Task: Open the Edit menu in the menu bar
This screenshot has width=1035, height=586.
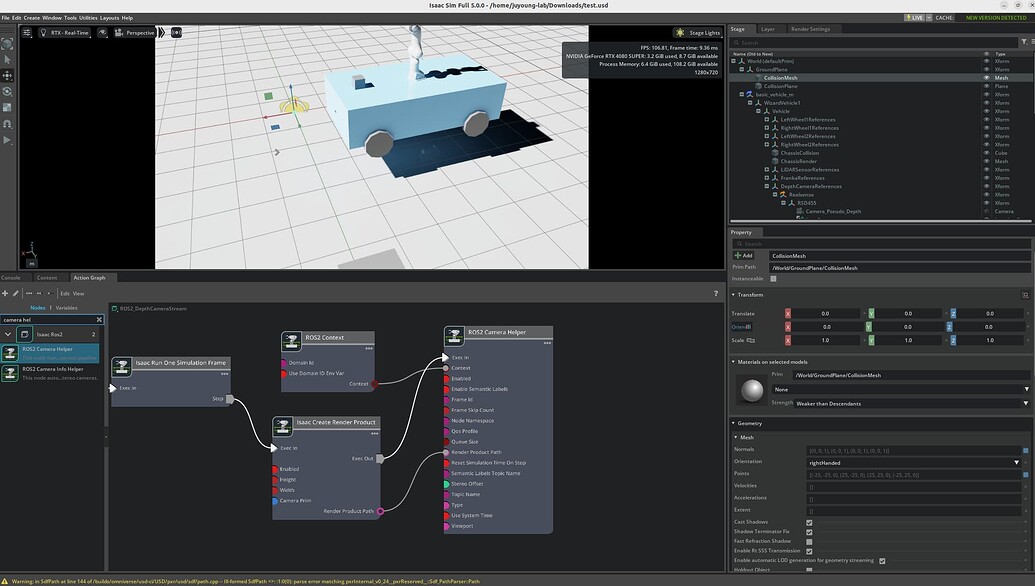Action: [x=17, y=17]
